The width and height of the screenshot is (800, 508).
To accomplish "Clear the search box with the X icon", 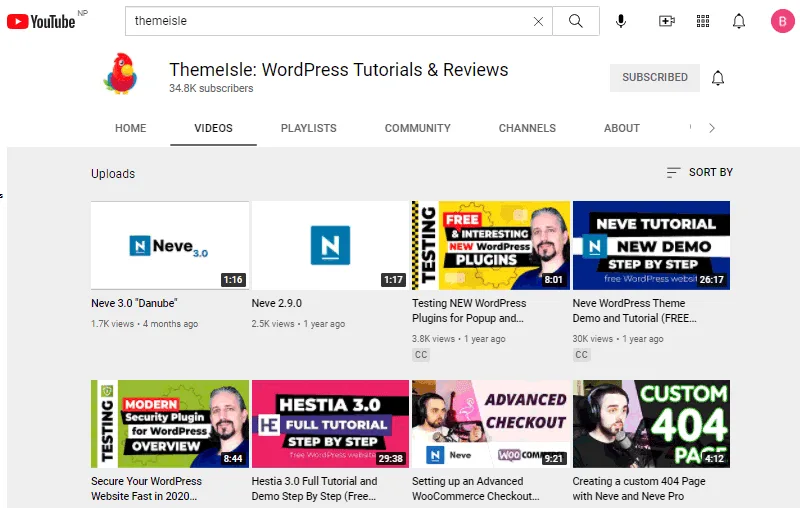I will tap(538, 21).
